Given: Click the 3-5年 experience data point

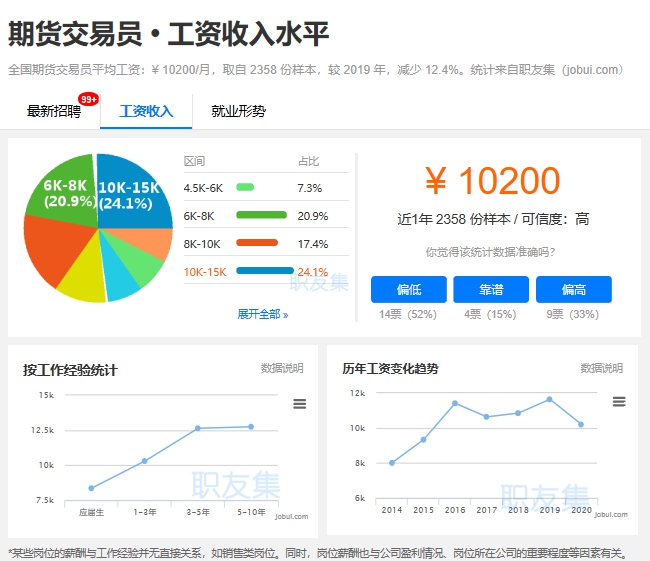Looking at the screenshot, I should coord(198,428).
